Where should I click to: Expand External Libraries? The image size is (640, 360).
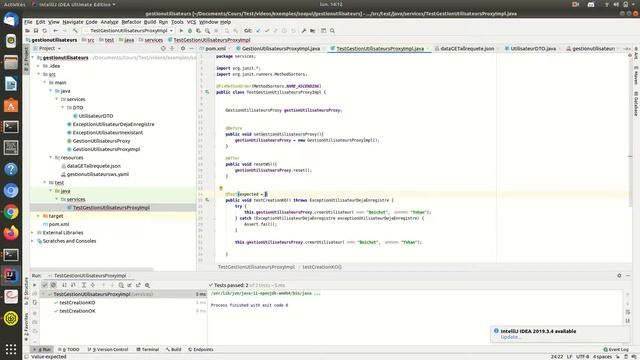click(33, 233)
